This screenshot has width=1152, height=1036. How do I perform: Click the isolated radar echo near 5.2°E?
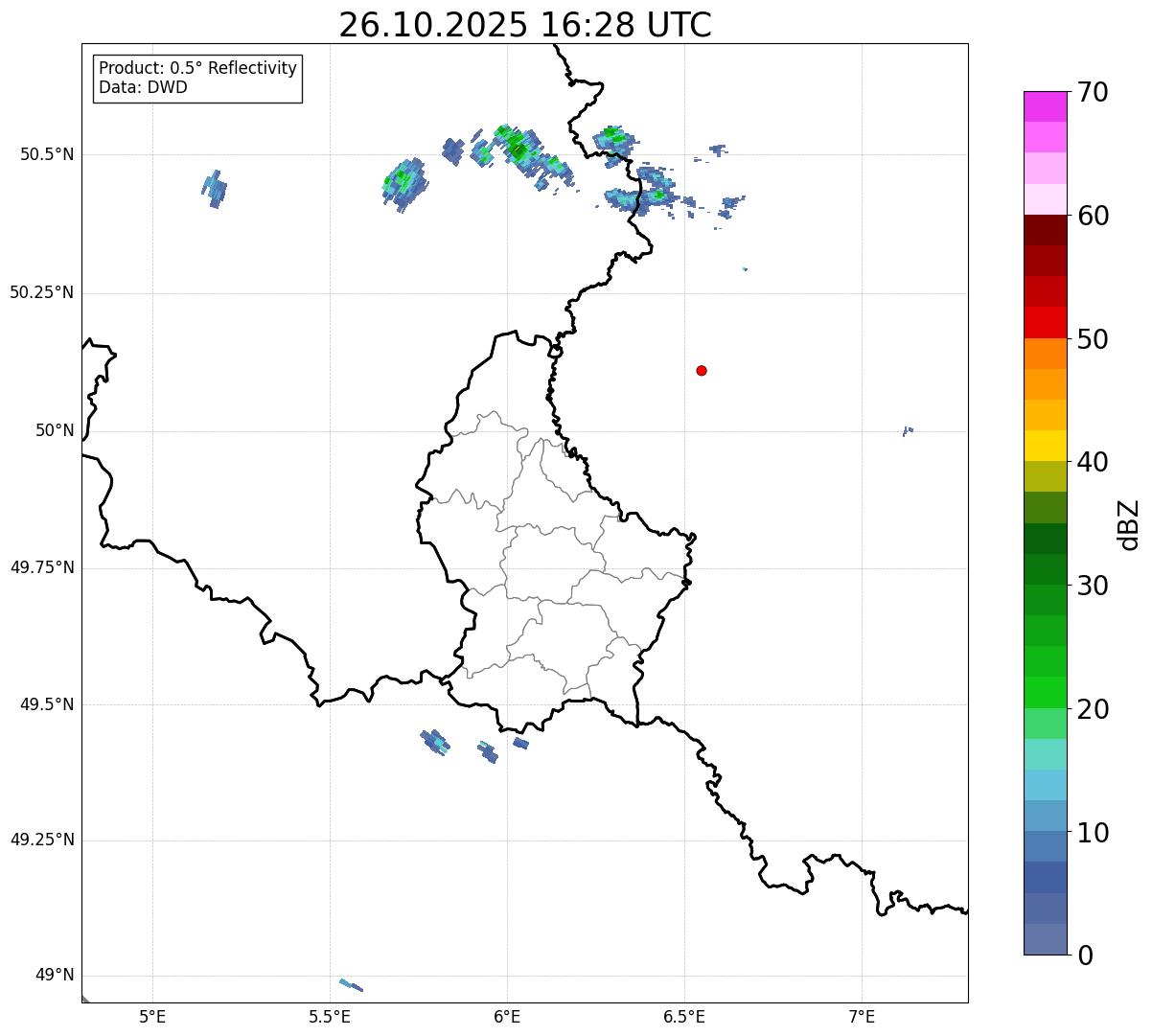point(215,189)
